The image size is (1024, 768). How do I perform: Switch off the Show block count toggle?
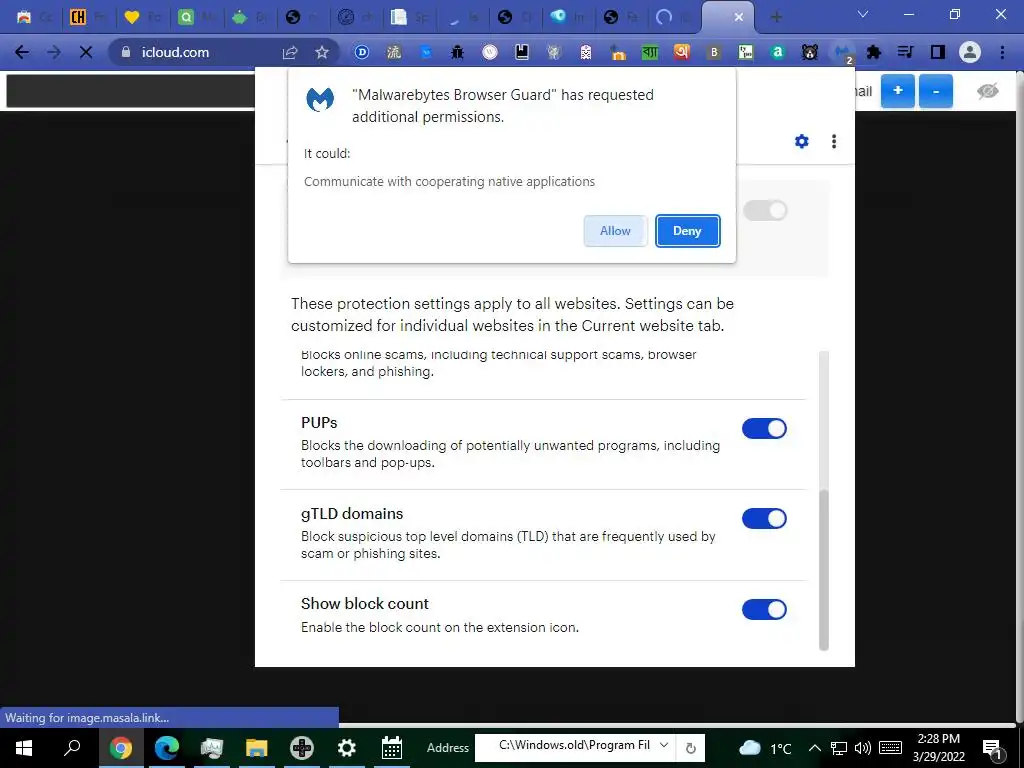click(764, 609)
